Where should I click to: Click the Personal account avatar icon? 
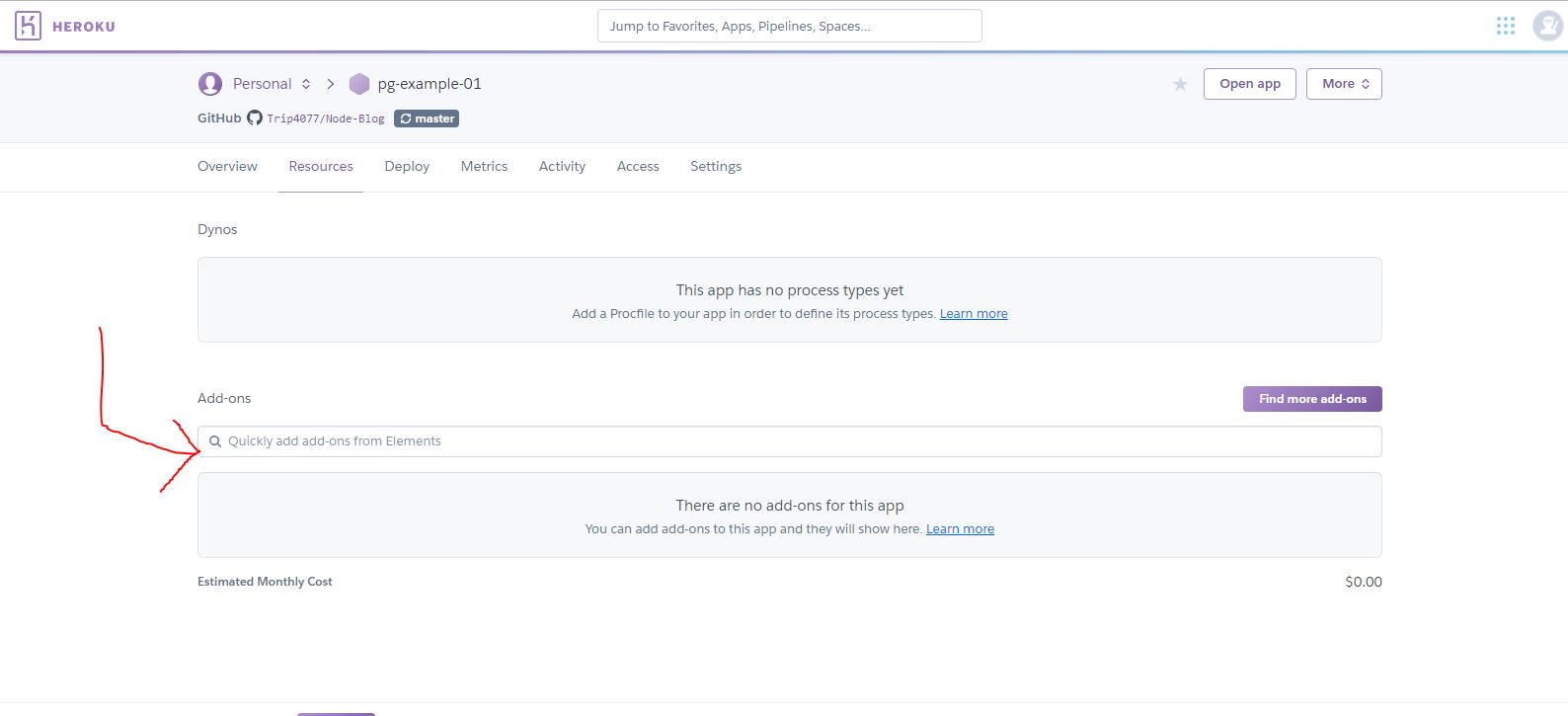click(x=210, y=84)
